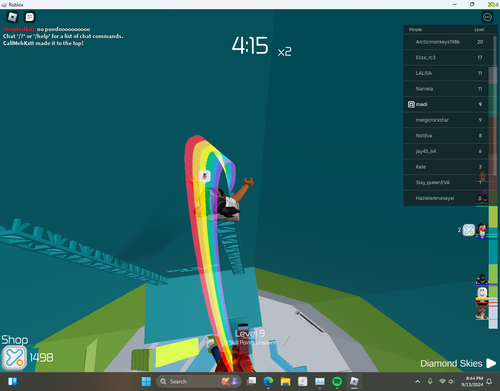Click the emote icon above the character

(x=204, y=176)
